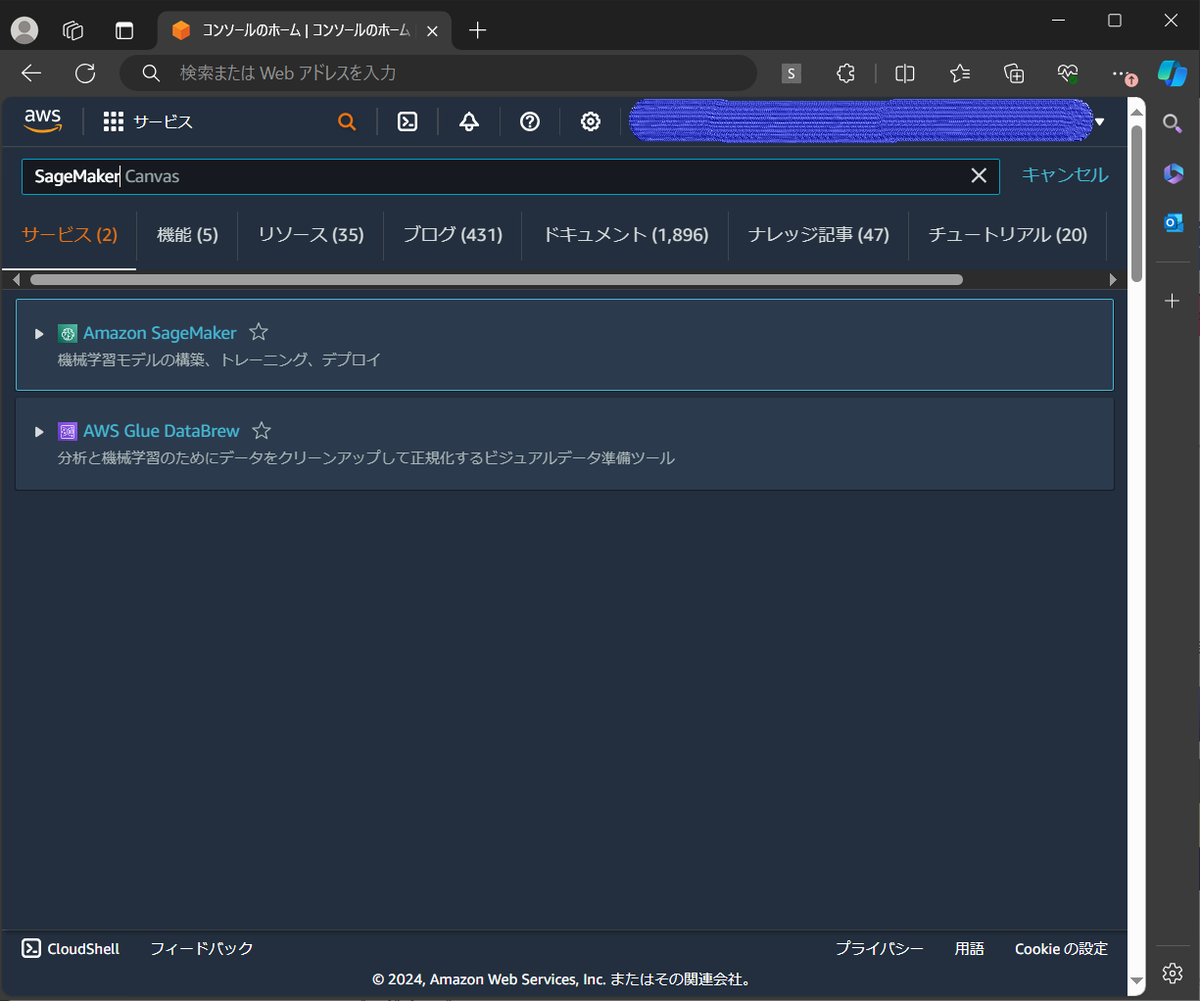Click the page vertical scrollbar
The height and width of the screenshot is (1001, 1200).
(x=1136, y=204)
